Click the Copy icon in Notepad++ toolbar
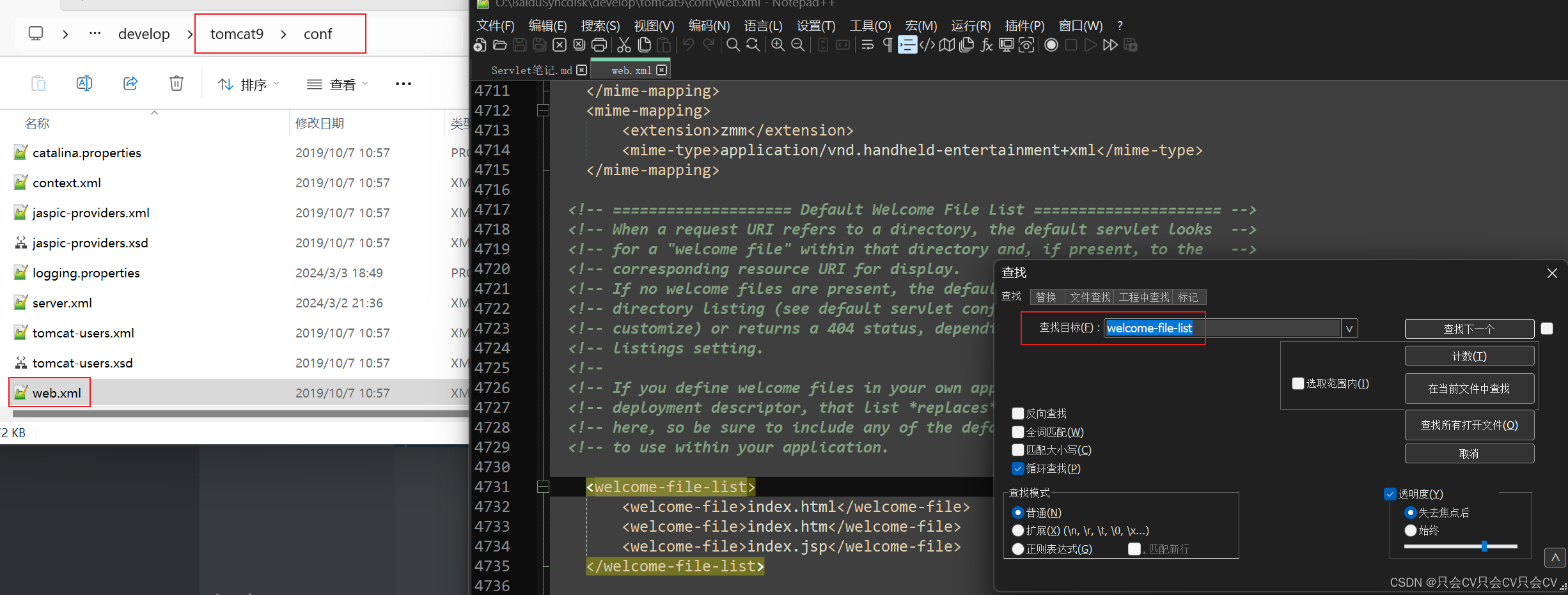The width and height of the screenshot is (1568, 595). (645, 45)
